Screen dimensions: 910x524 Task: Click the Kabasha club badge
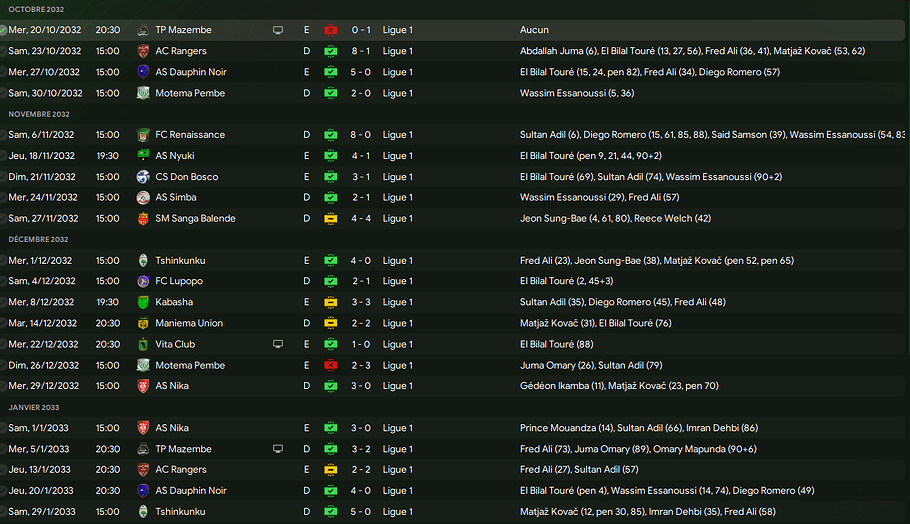click(143, 302)
